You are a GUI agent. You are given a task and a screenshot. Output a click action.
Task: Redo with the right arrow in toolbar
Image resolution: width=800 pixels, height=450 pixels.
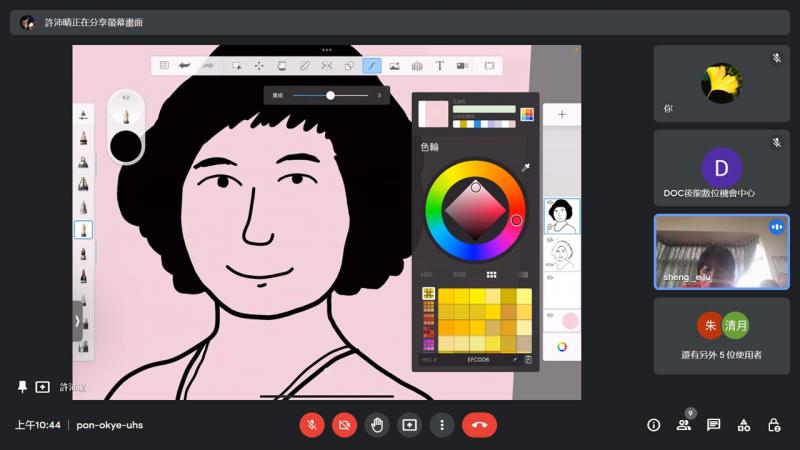(208, 65)
